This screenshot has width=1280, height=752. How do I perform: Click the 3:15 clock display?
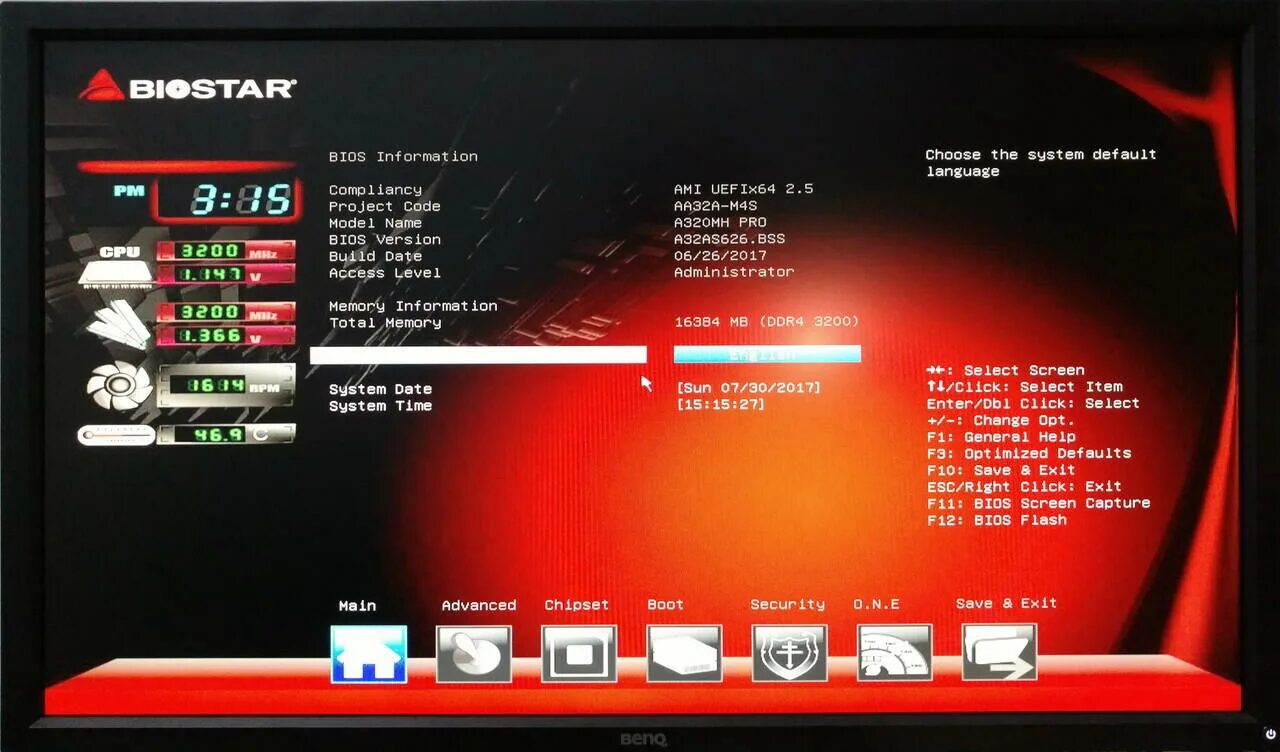(x=225, y=200)
